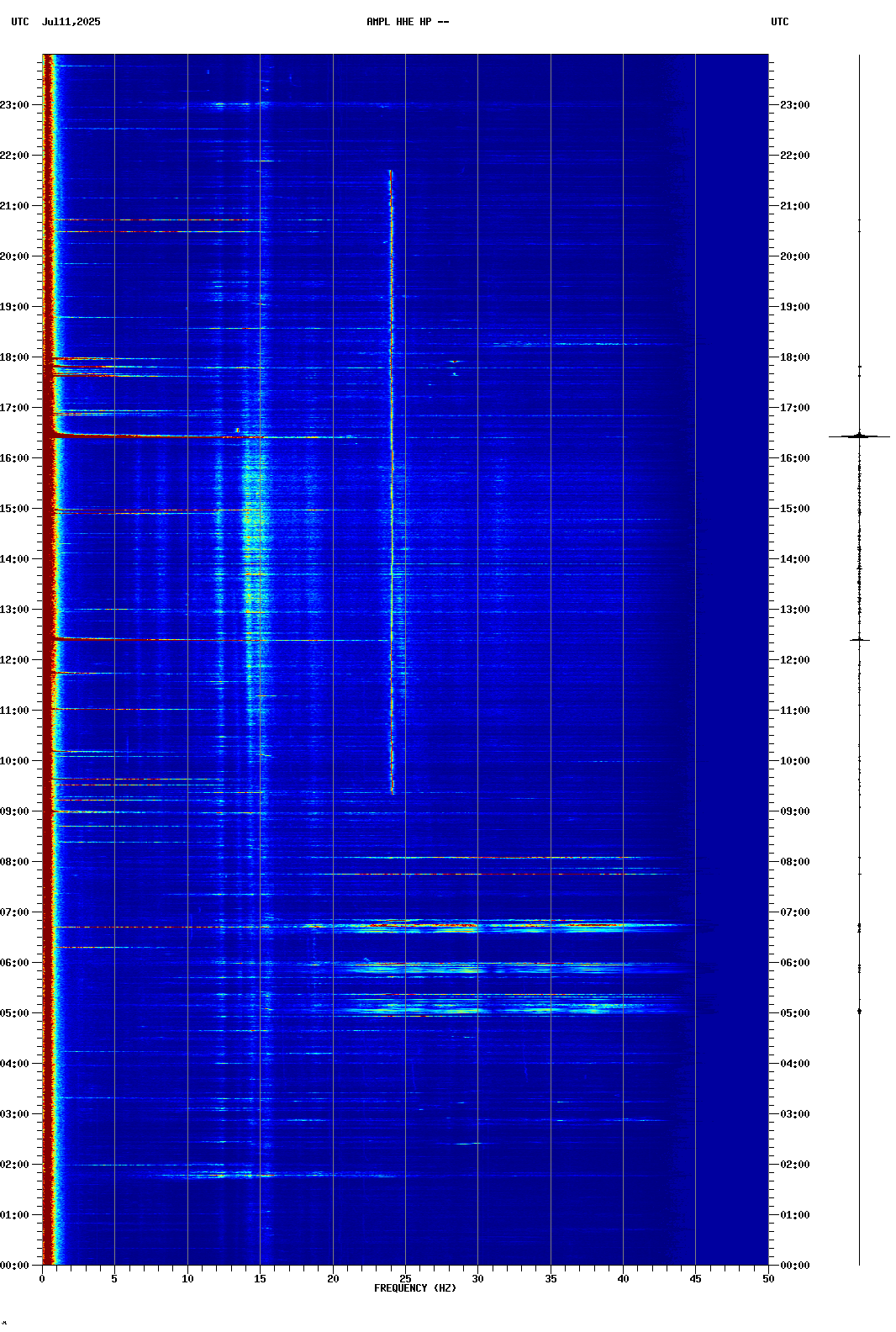Viewport: 896px width, 1332px height.
Task: Select the 15 Hz frequency tick label
Action: 260,1279
